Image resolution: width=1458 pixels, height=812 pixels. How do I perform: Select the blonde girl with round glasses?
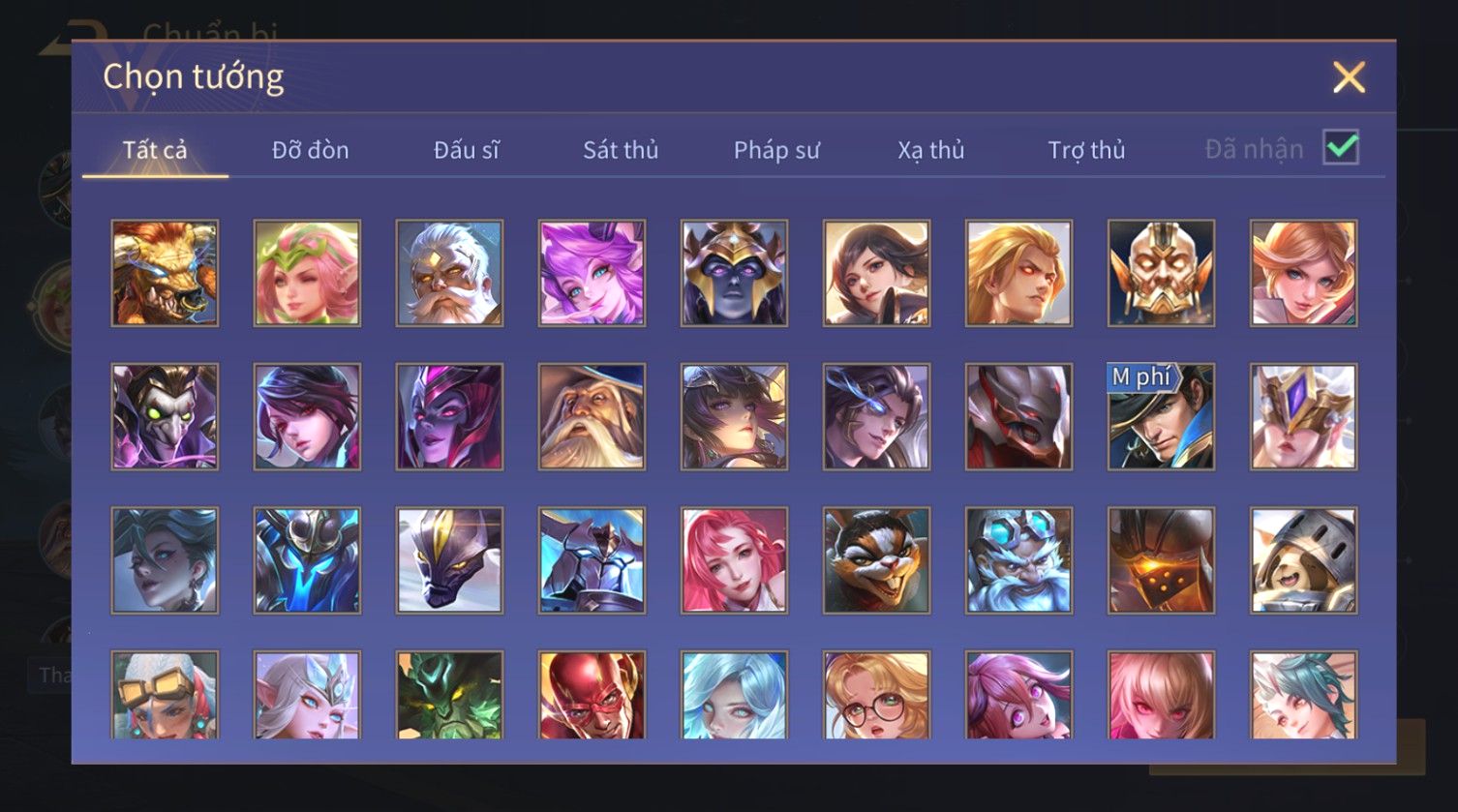(876, 695)
